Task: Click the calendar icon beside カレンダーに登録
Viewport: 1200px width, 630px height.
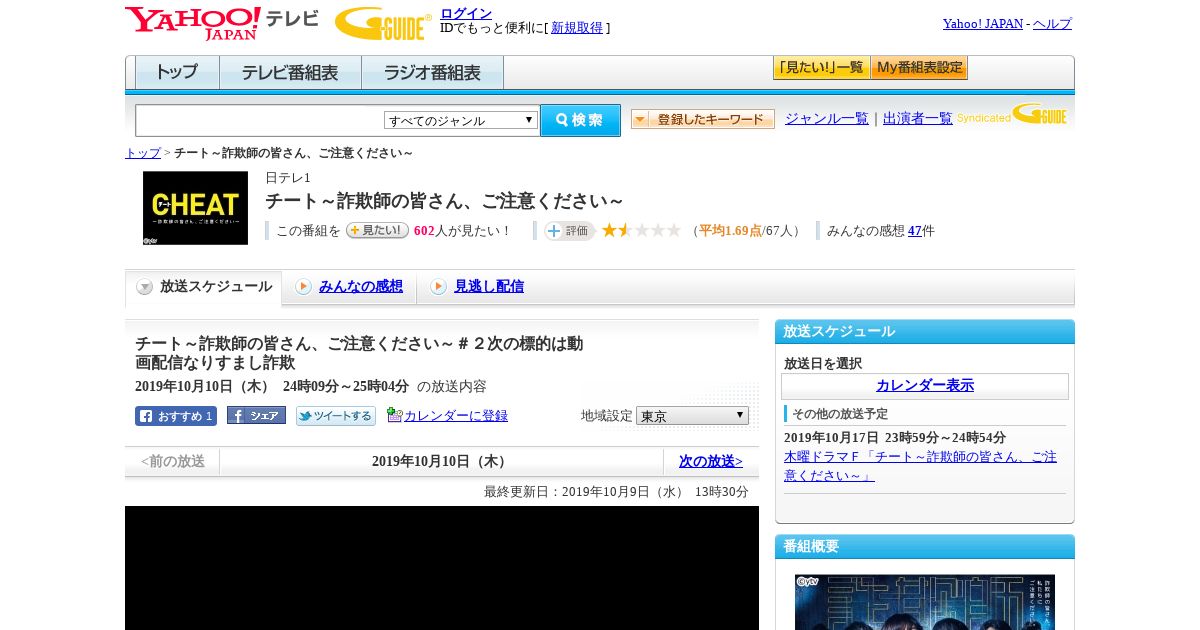Action: [394, 415]
